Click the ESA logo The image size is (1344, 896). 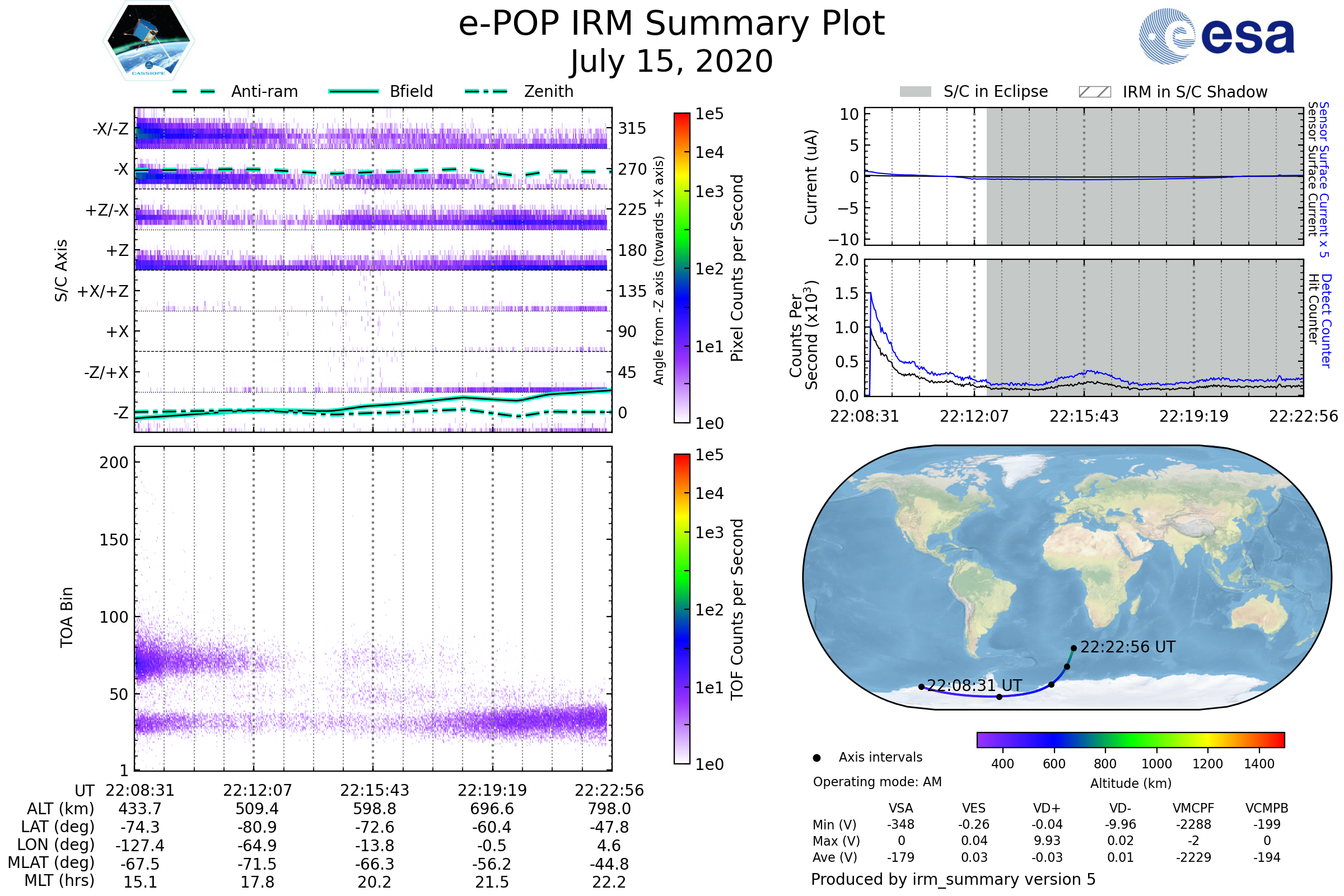(x=1216, y=36)
